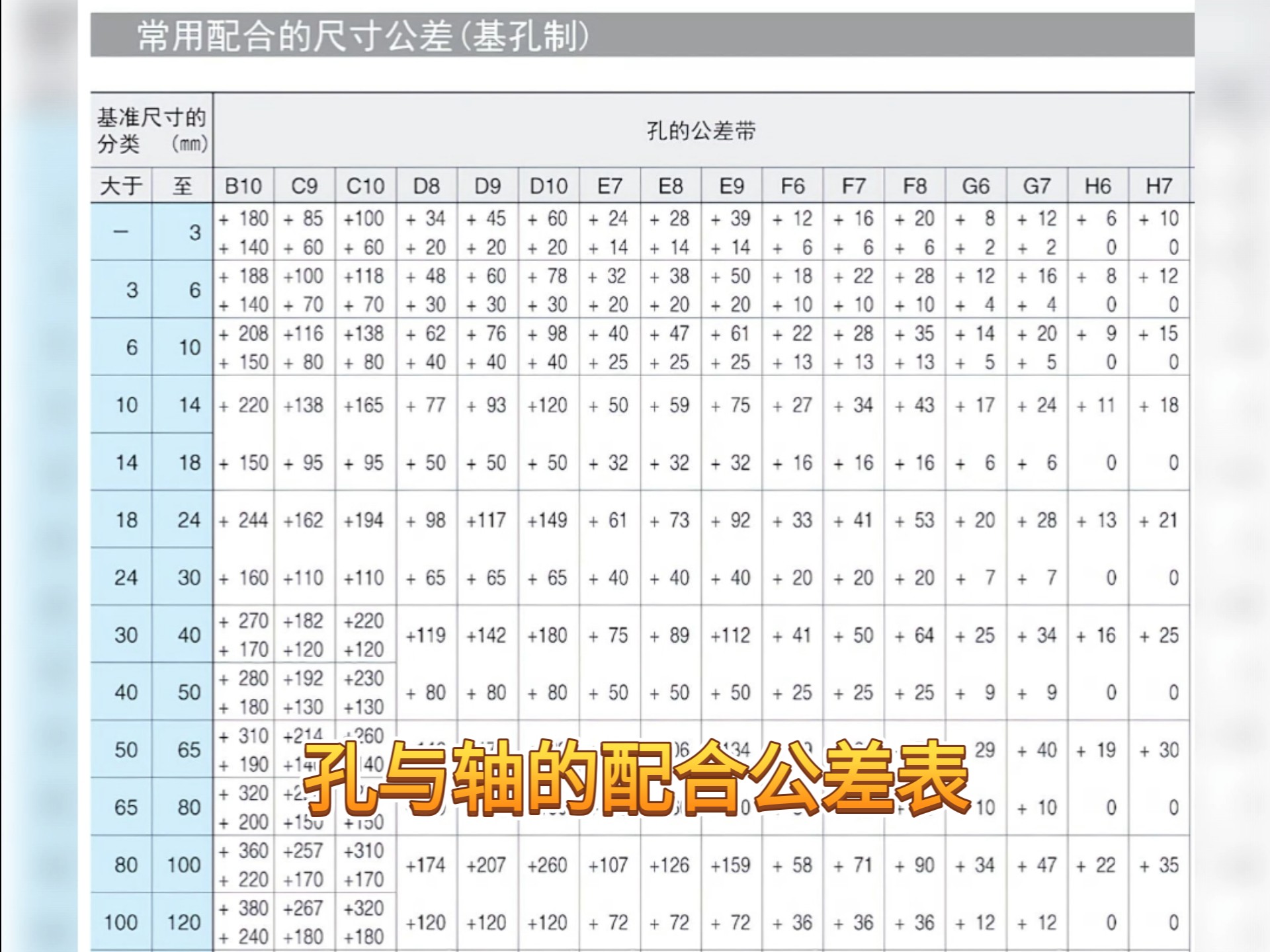Click the +159 value in E9 column
1270x952 pixels.
731,865
